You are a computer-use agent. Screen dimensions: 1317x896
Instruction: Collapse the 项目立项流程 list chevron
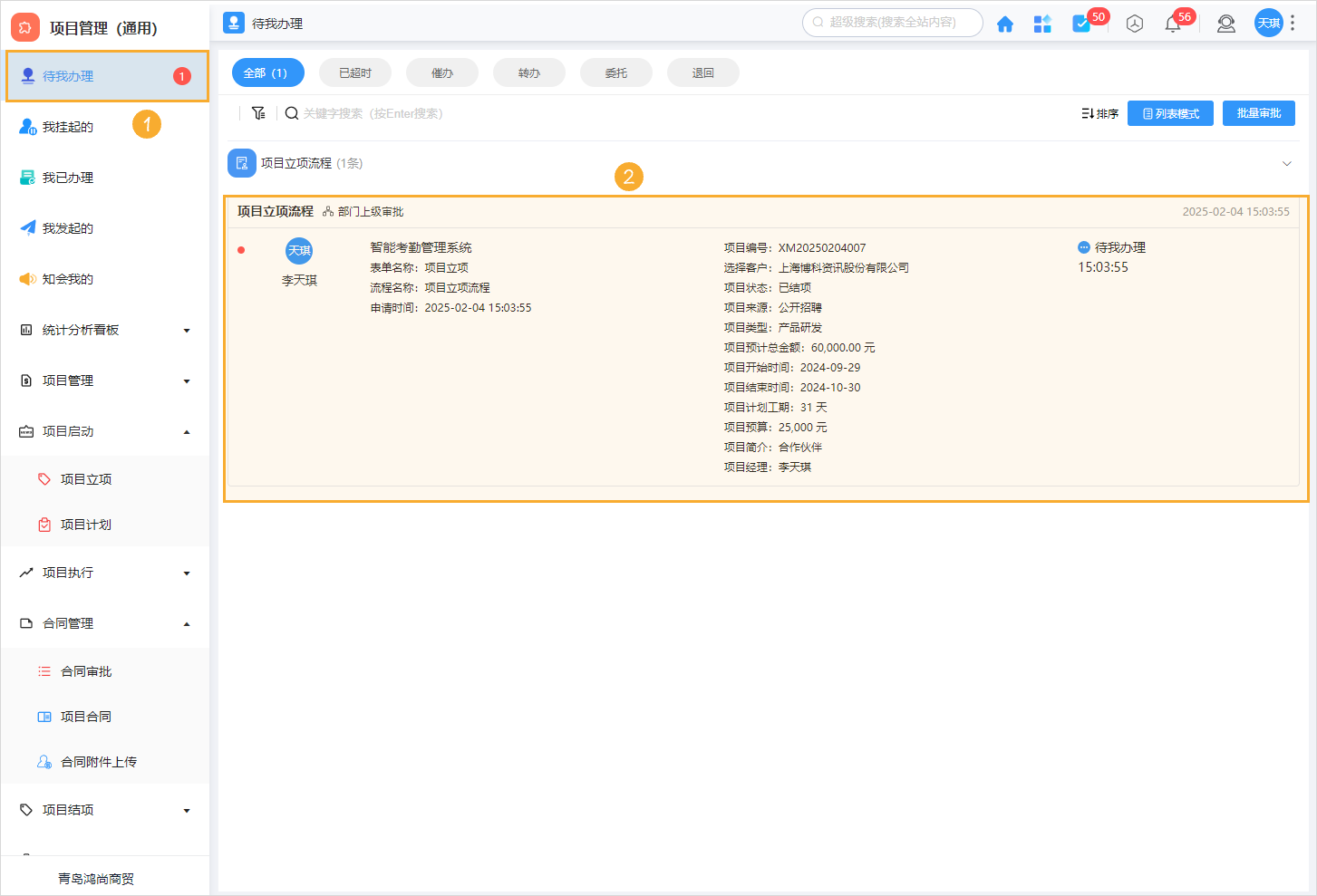coord(1287,163)
